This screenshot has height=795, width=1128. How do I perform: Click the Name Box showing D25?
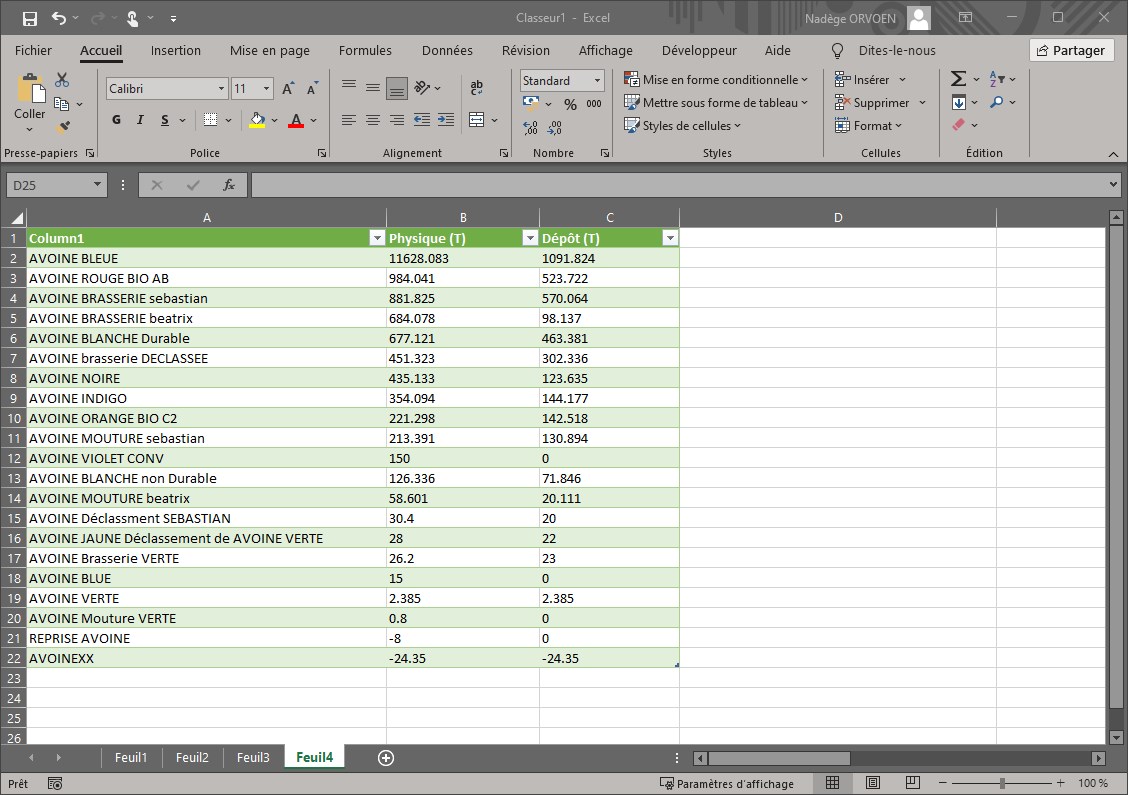click(48, 185)
